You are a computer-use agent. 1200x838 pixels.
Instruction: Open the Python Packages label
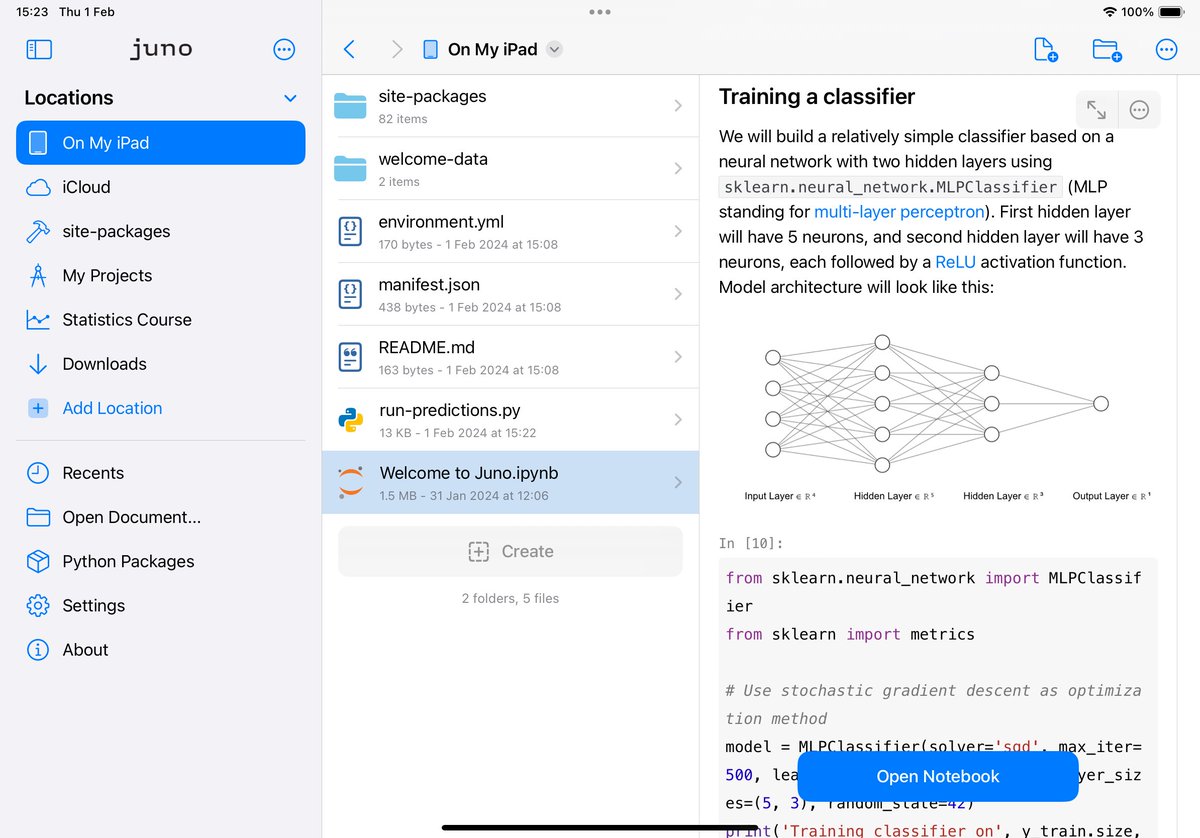click(x=128, y=561)
